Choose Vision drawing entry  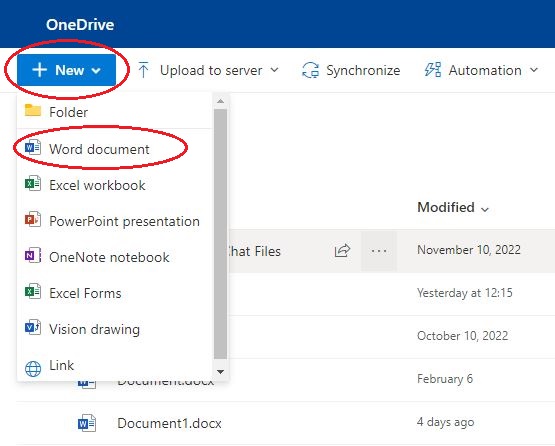coord(115,330)
